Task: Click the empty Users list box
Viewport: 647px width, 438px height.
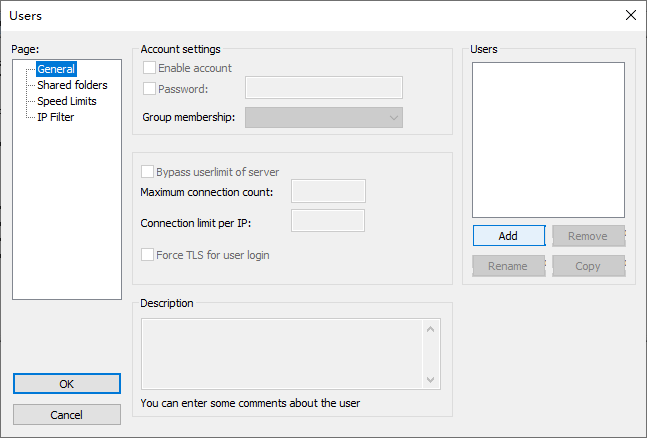Action: (x=548, y=140)
